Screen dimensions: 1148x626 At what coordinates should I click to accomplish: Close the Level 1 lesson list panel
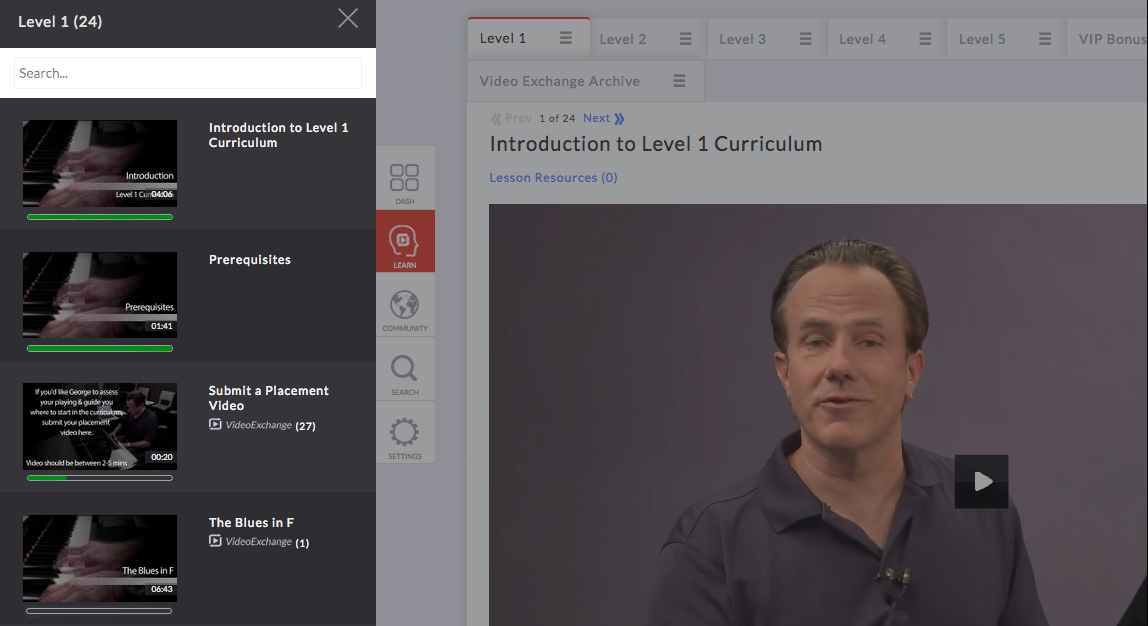tap(348, 18)
